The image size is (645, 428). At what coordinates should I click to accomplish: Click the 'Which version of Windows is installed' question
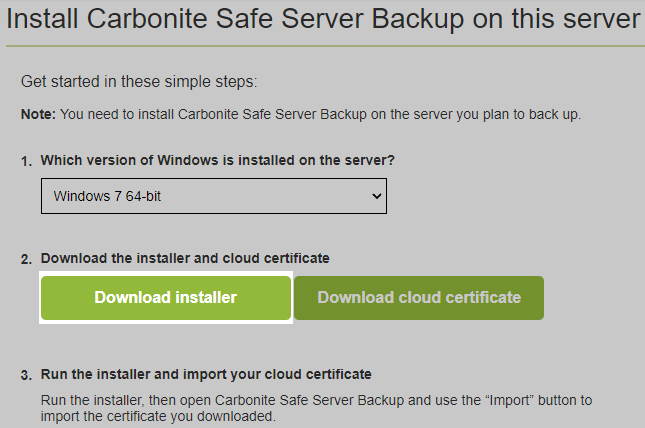pos(217,160)
